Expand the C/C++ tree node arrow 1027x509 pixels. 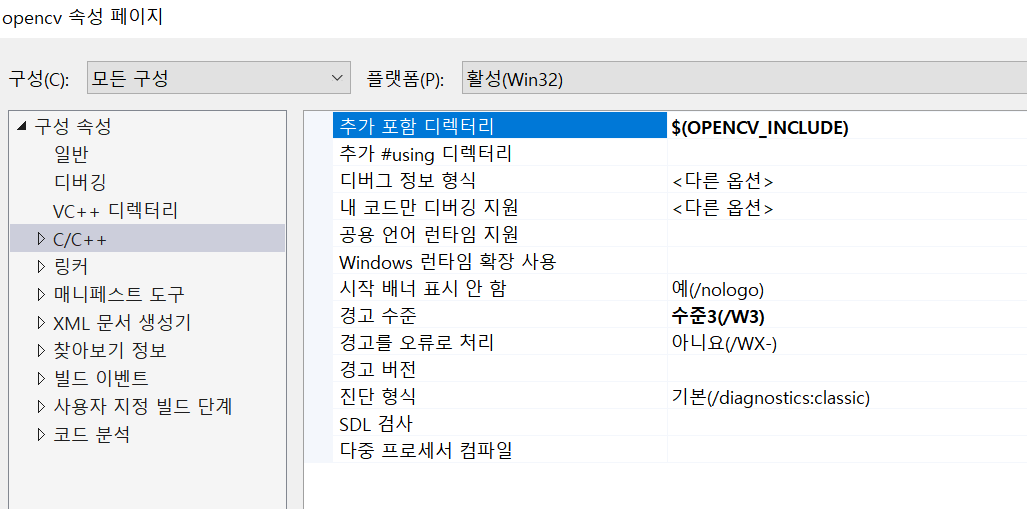pos(41,240)
